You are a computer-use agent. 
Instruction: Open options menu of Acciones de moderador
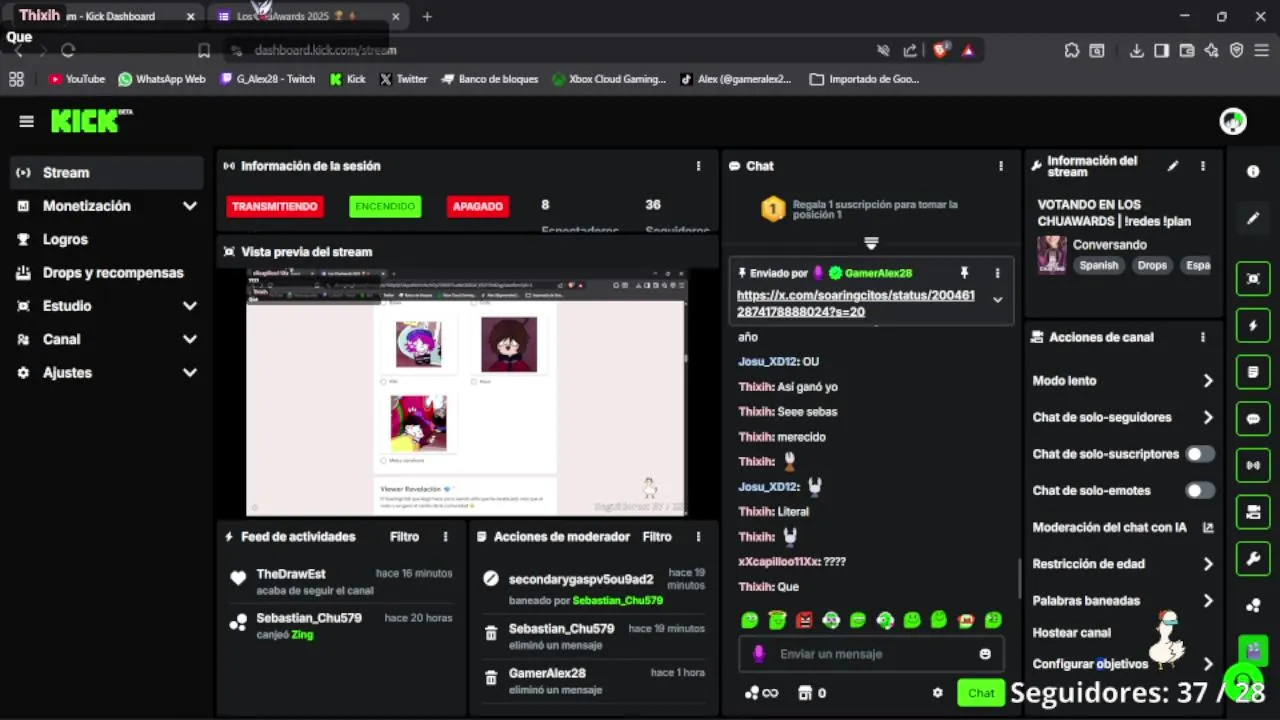pos(698,537)
